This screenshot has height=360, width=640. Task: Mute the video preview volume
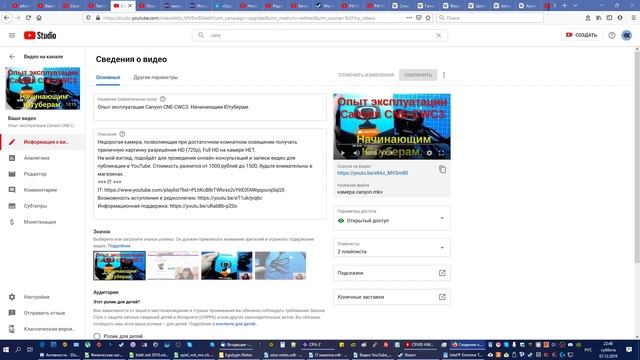[356, 153]
